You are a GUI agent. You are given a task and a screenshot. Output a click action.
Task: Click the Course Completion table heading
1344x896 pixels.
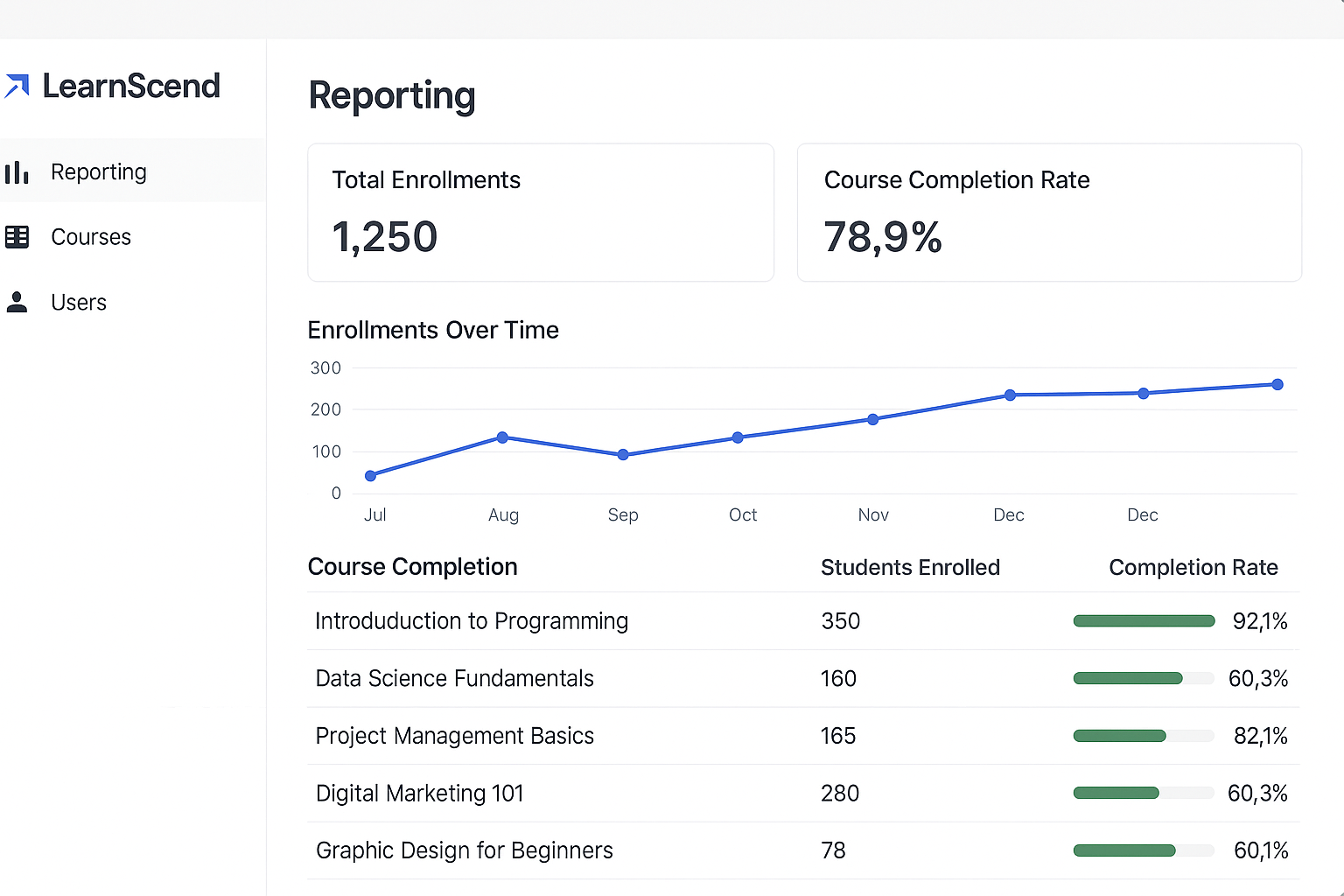pos(412,567)
